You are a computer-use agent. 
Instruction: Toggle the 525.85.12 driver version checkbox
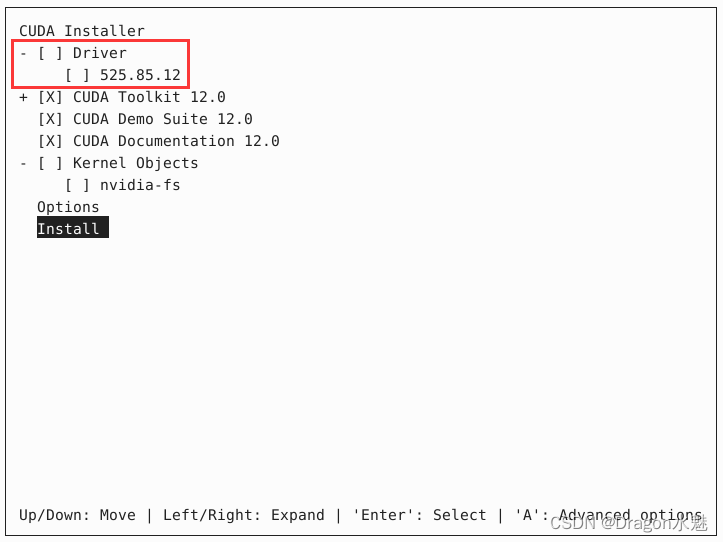pos(77,75)
